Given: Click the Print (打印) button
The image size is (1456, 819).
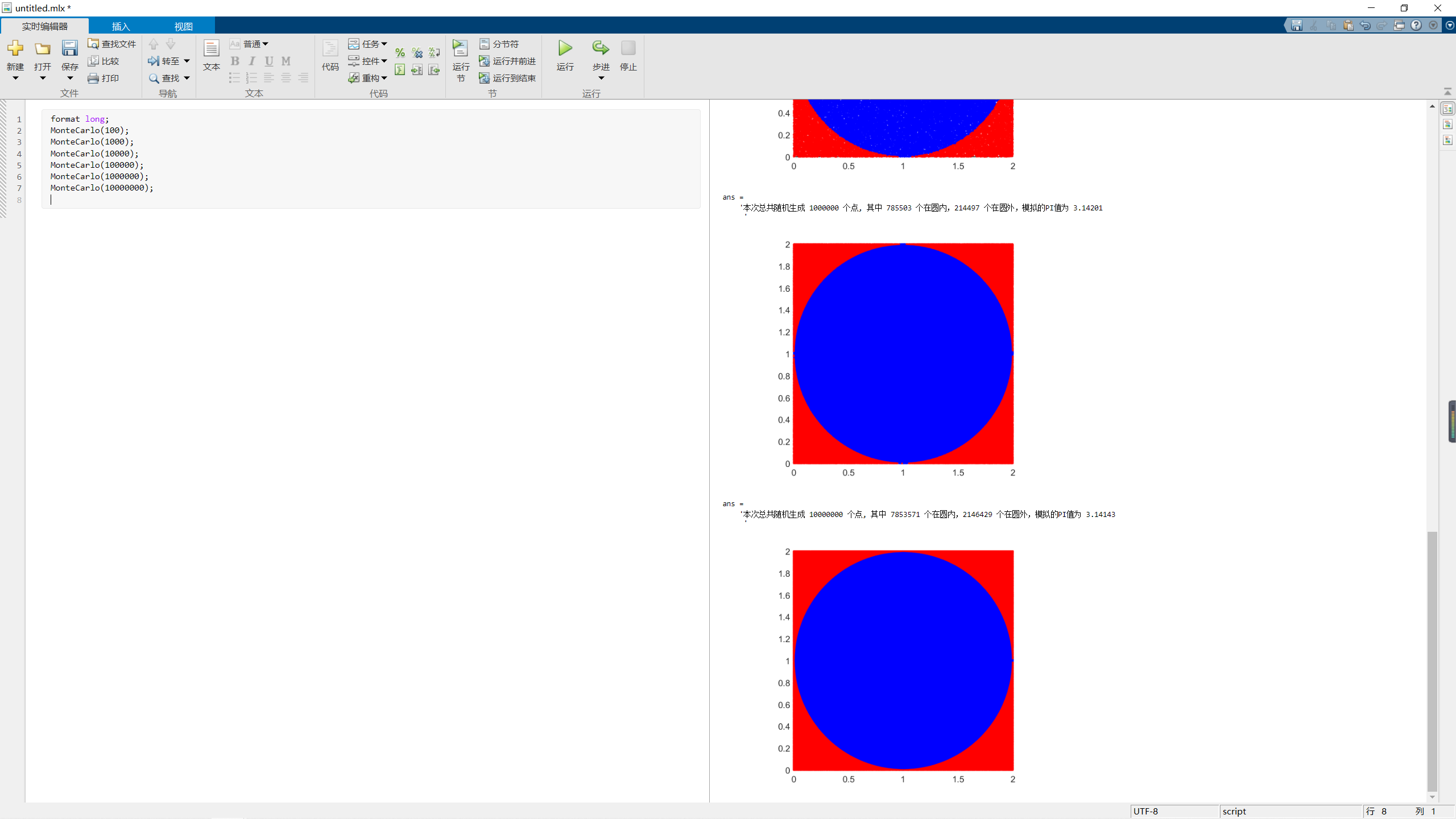Looking at the screenshot, I should [104, 78].
